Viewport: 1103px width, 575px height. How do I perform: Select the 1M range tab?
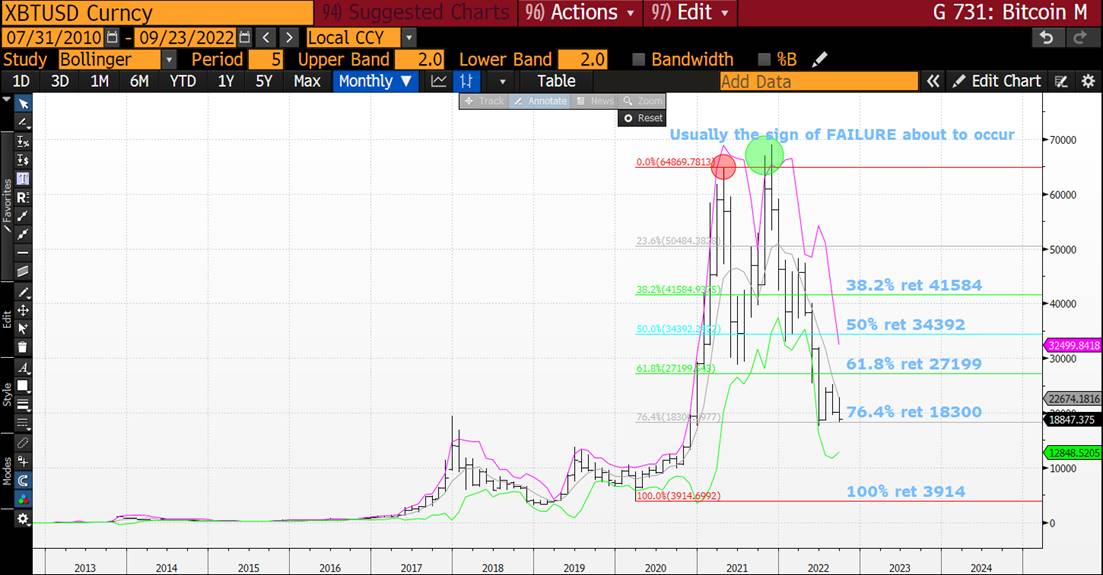click(99, 81)
